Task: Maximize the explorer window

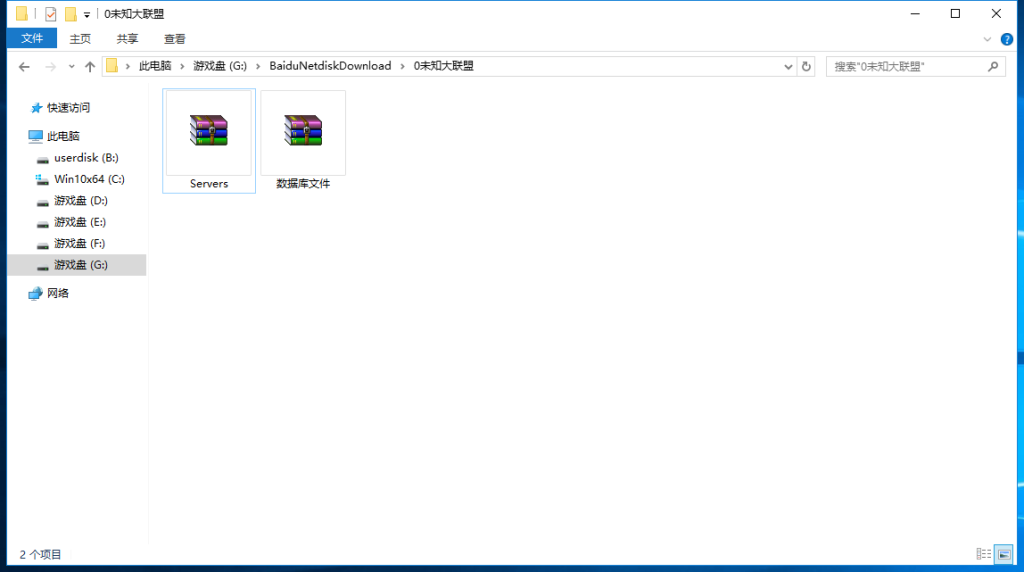Action: coord(955,14)
